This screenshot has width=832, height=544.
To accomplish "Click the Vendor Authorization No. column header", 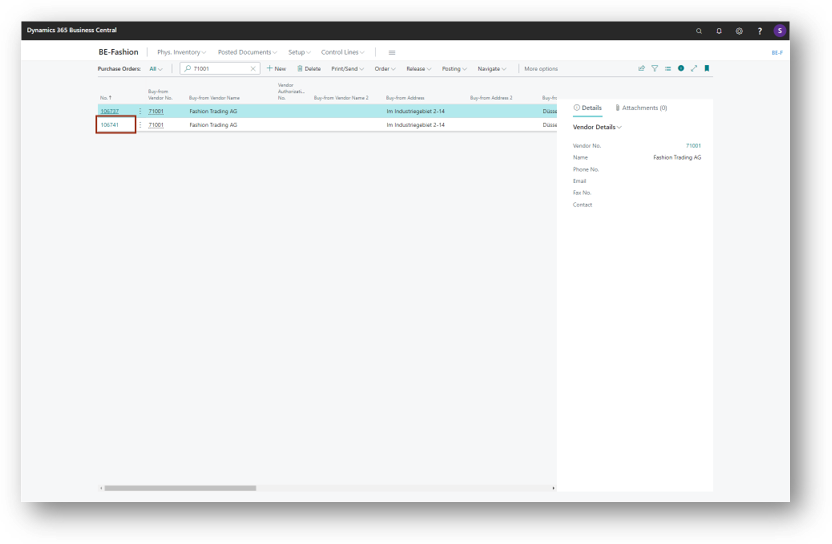I will [x=291, y=91].
